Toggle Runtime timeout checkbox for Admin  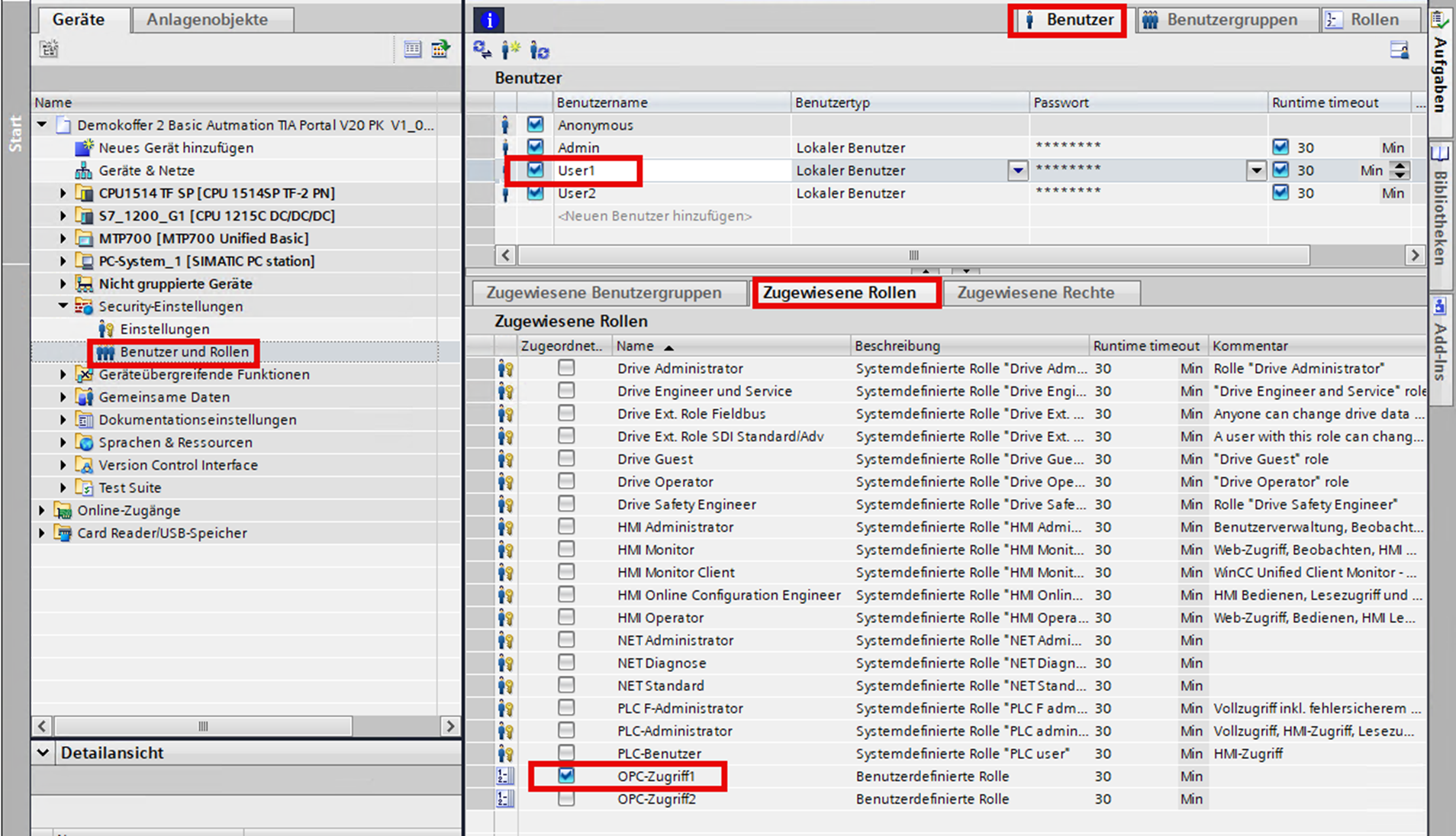(x=1280, y=147)
